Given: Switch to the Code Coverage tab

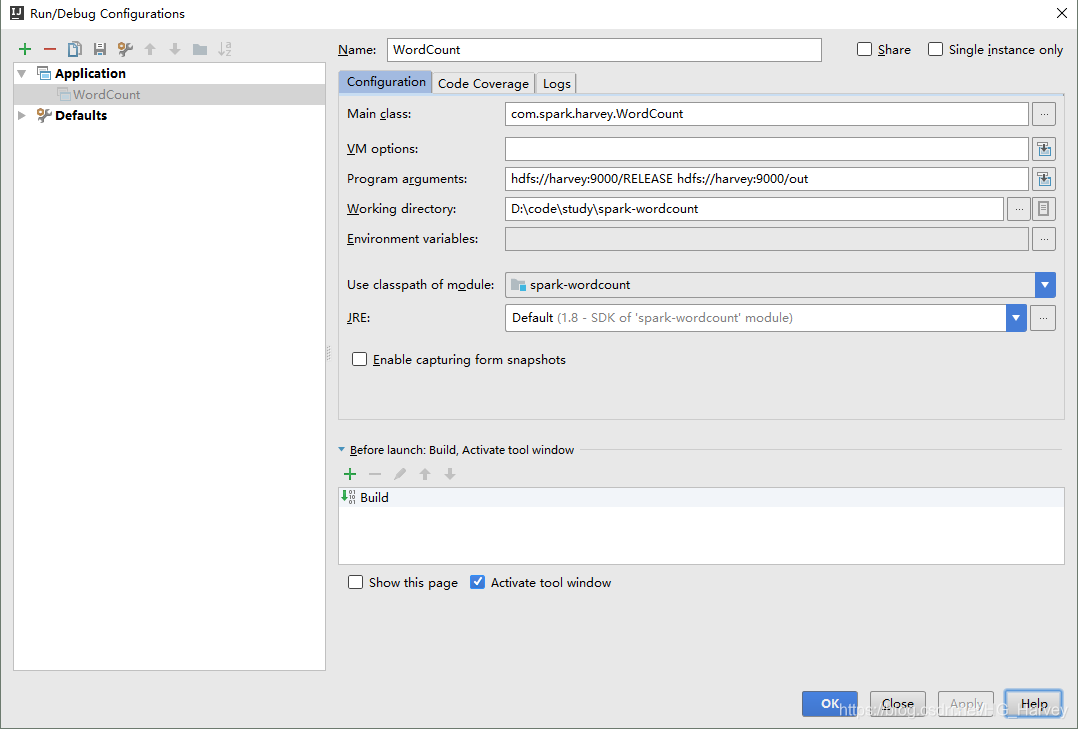Looking at the screenshot, I should (x=483, y=83).
